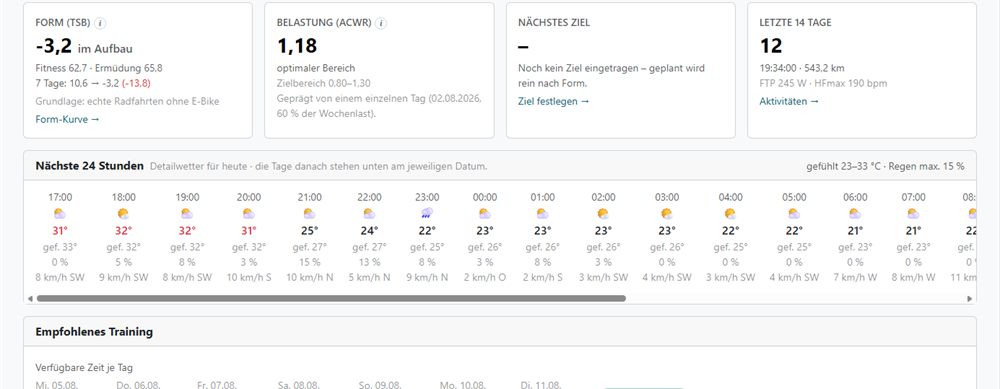The image size is (1000, 389).
Task: Click 'Grundlage: echte Radfahrten ohne E-Bike' note
Action: pos(128,101)
